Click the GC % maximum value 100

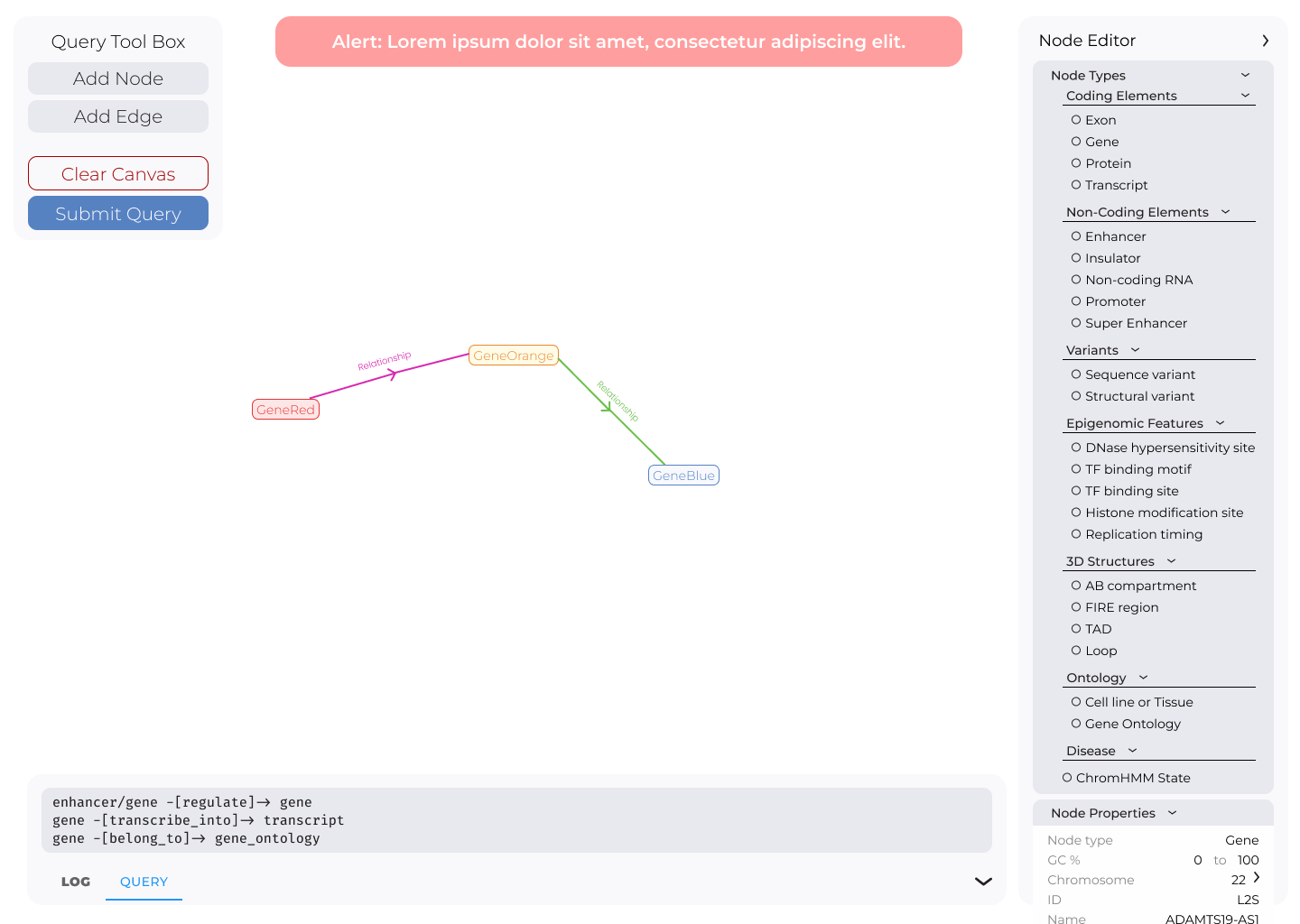(x=1248, y=860)
